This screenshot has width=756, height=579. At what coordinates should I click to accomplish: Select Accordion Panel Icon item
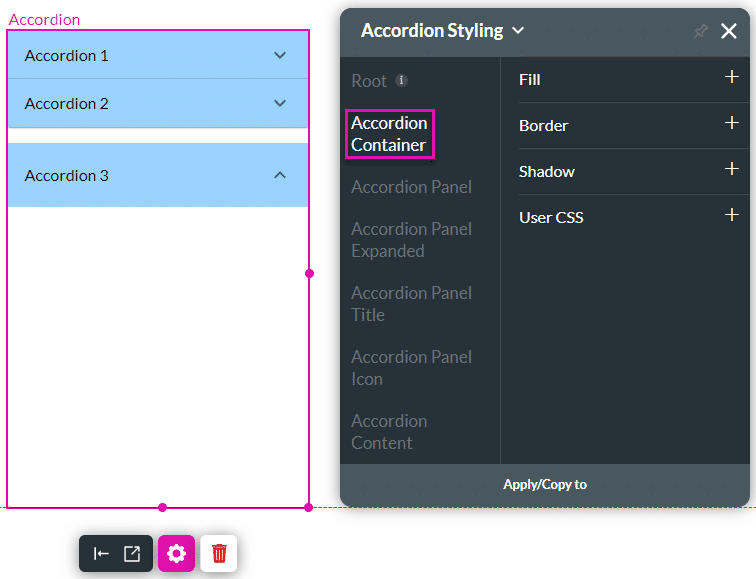(411, 368)
